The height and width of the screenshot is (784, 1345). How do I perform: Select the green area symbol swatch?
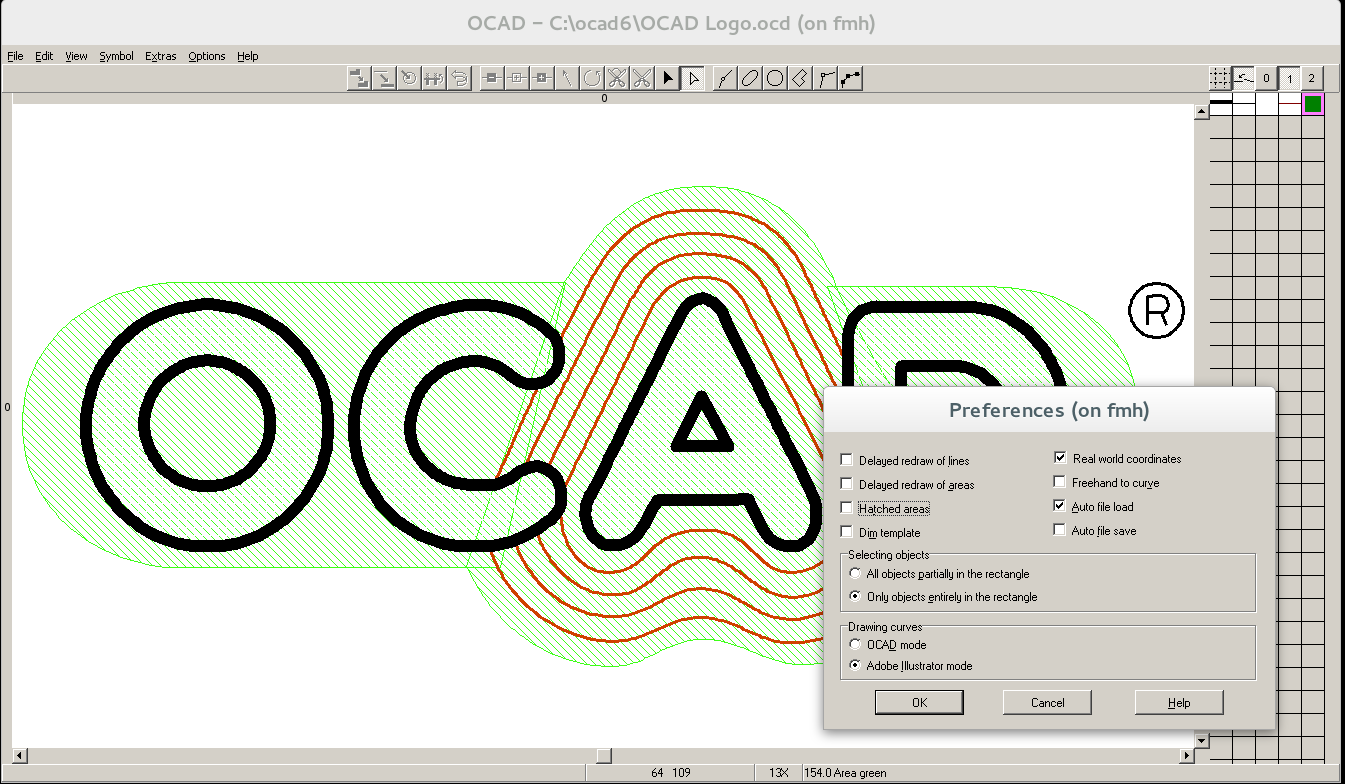[1313, 104]
